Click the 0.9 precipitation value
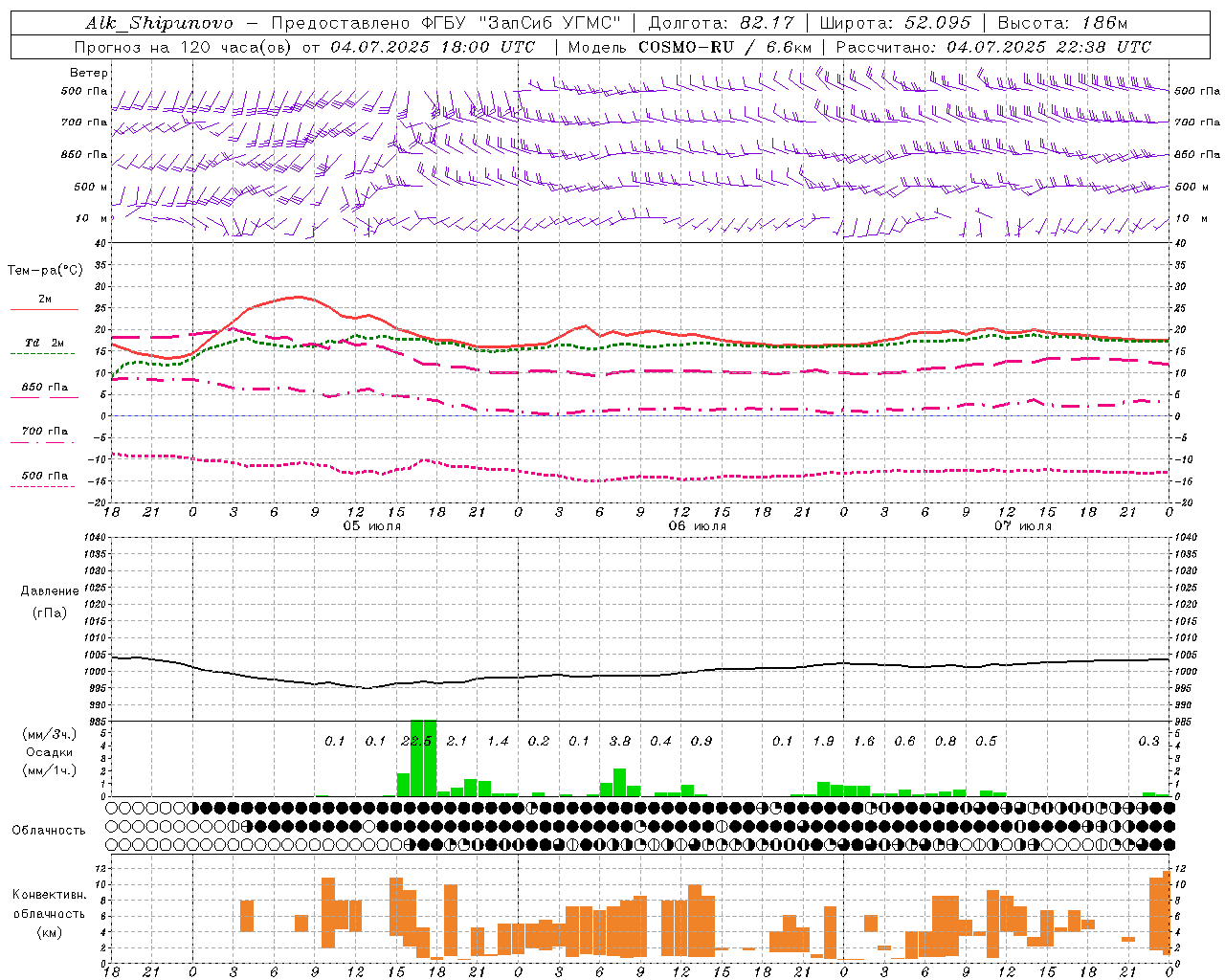This screenshot has height=980, width=1225. tap(702, 741)
